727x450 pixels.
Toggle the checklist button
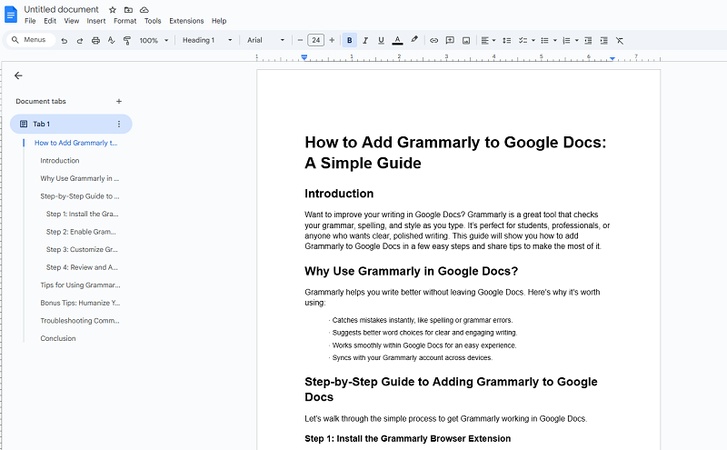click(523, 41)
